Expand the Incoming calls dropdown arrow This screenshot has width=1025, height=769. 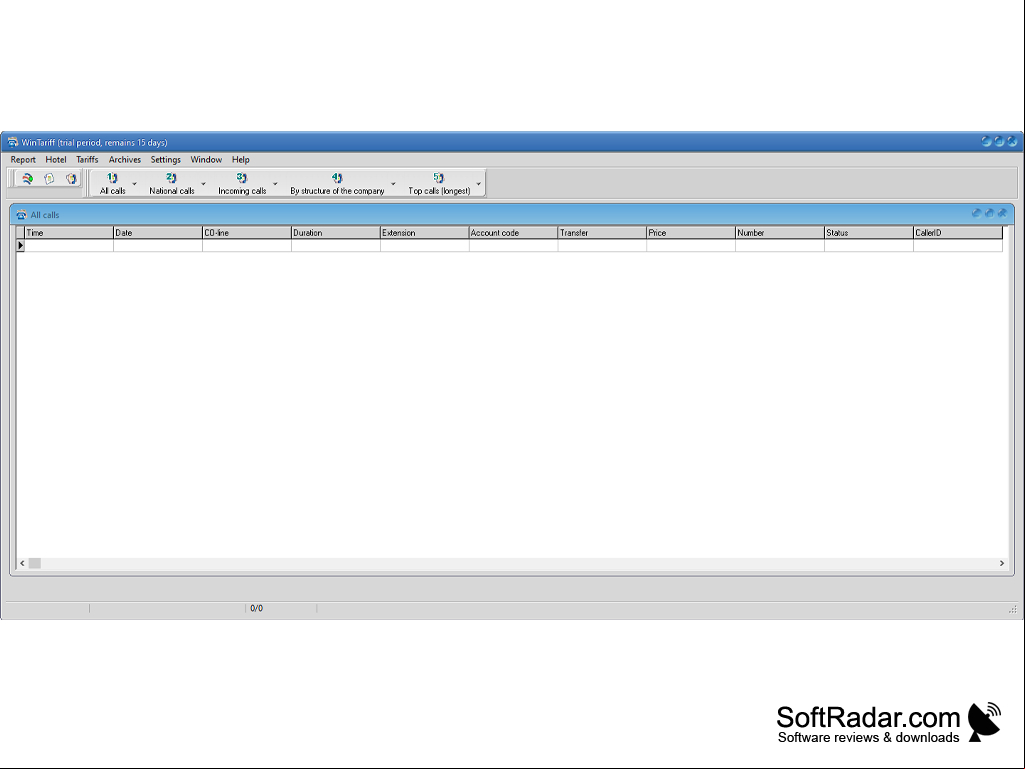point(275,184)
